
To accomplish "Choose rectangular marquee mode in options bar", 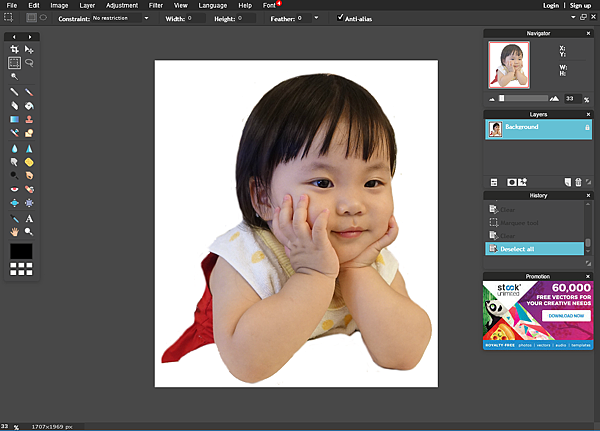I will tap(31, 18).
